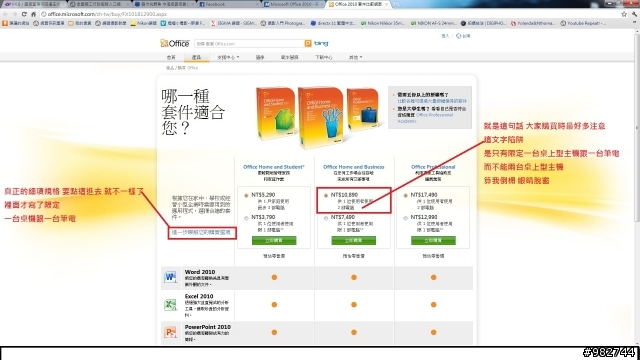Open the 圖像 navigation item
The height and width of the screenshot is (360, 640).
click(260, 57)
